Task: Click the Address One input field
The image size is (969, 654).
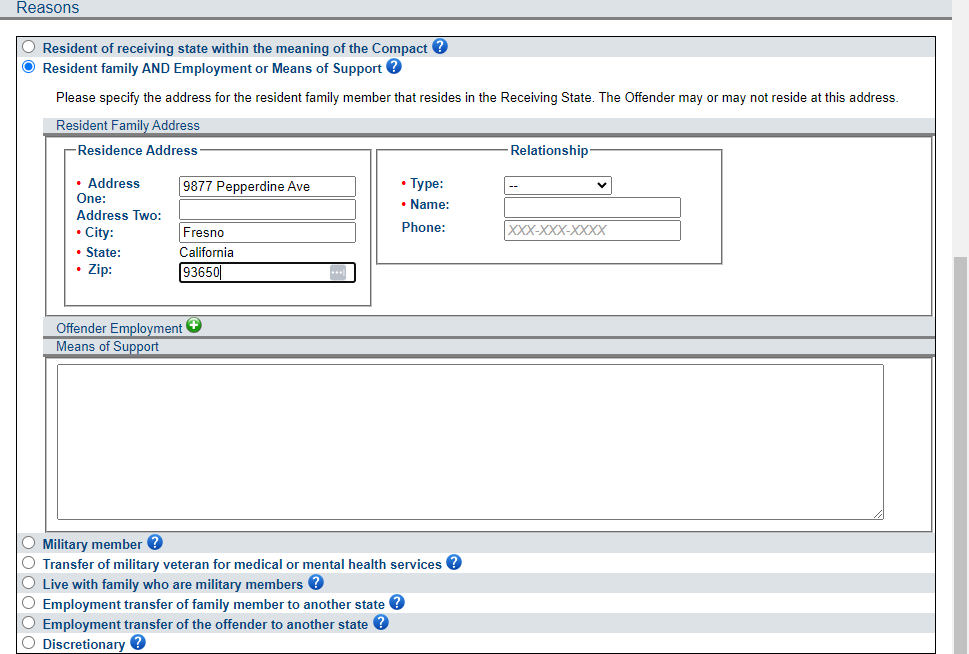Action: click(268, 187)
